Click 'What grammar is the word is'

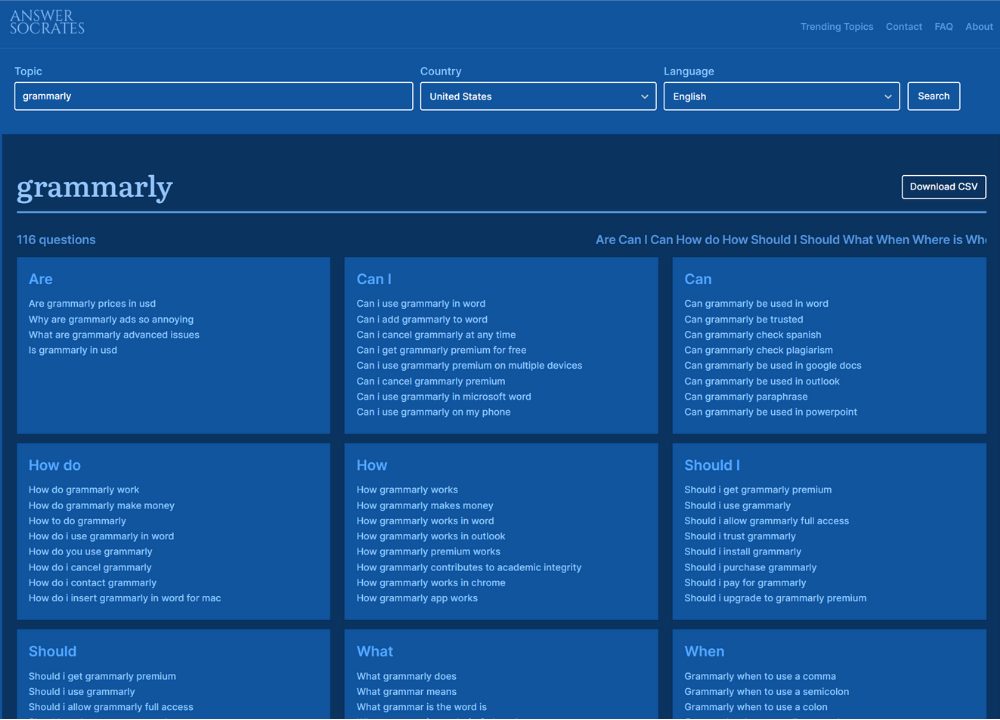(422, 707)
